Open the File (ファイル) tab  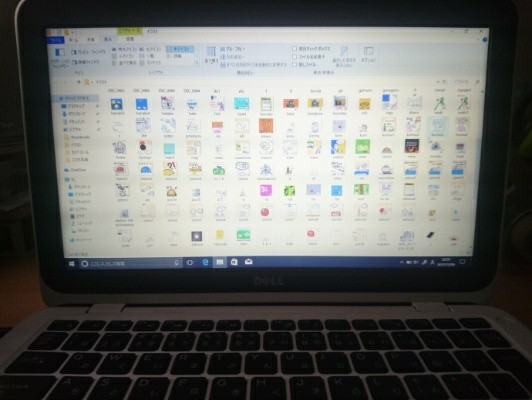[56, 40]
